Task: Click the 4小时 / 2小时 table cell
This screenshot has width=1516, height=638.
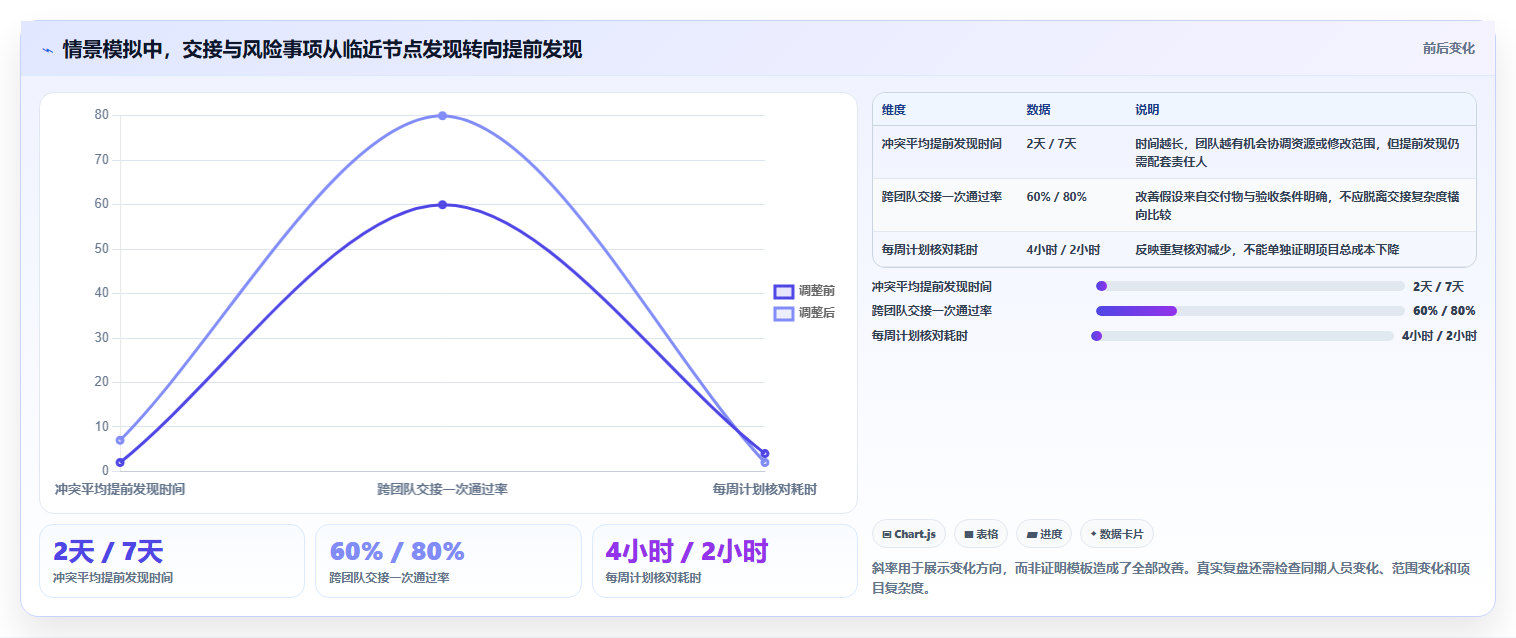Action: [x=1063, y=250]
